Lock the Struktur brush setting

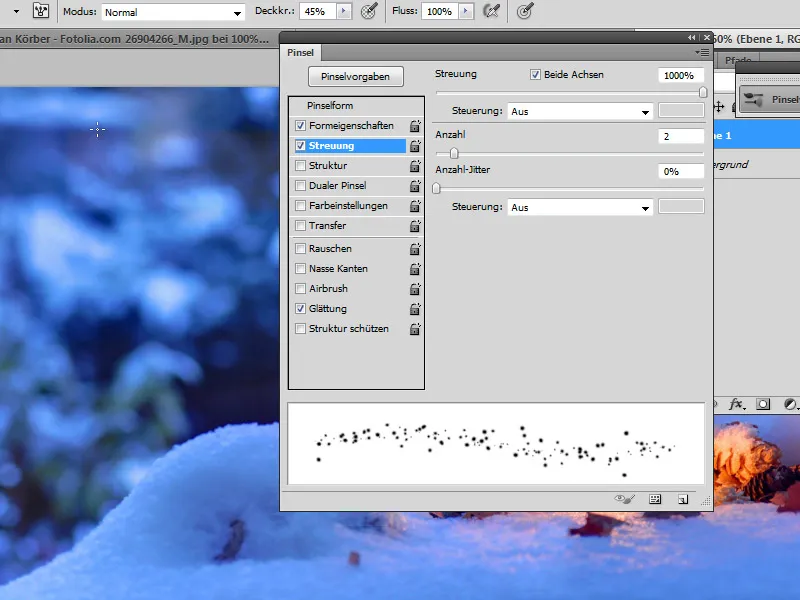[415, 166]
